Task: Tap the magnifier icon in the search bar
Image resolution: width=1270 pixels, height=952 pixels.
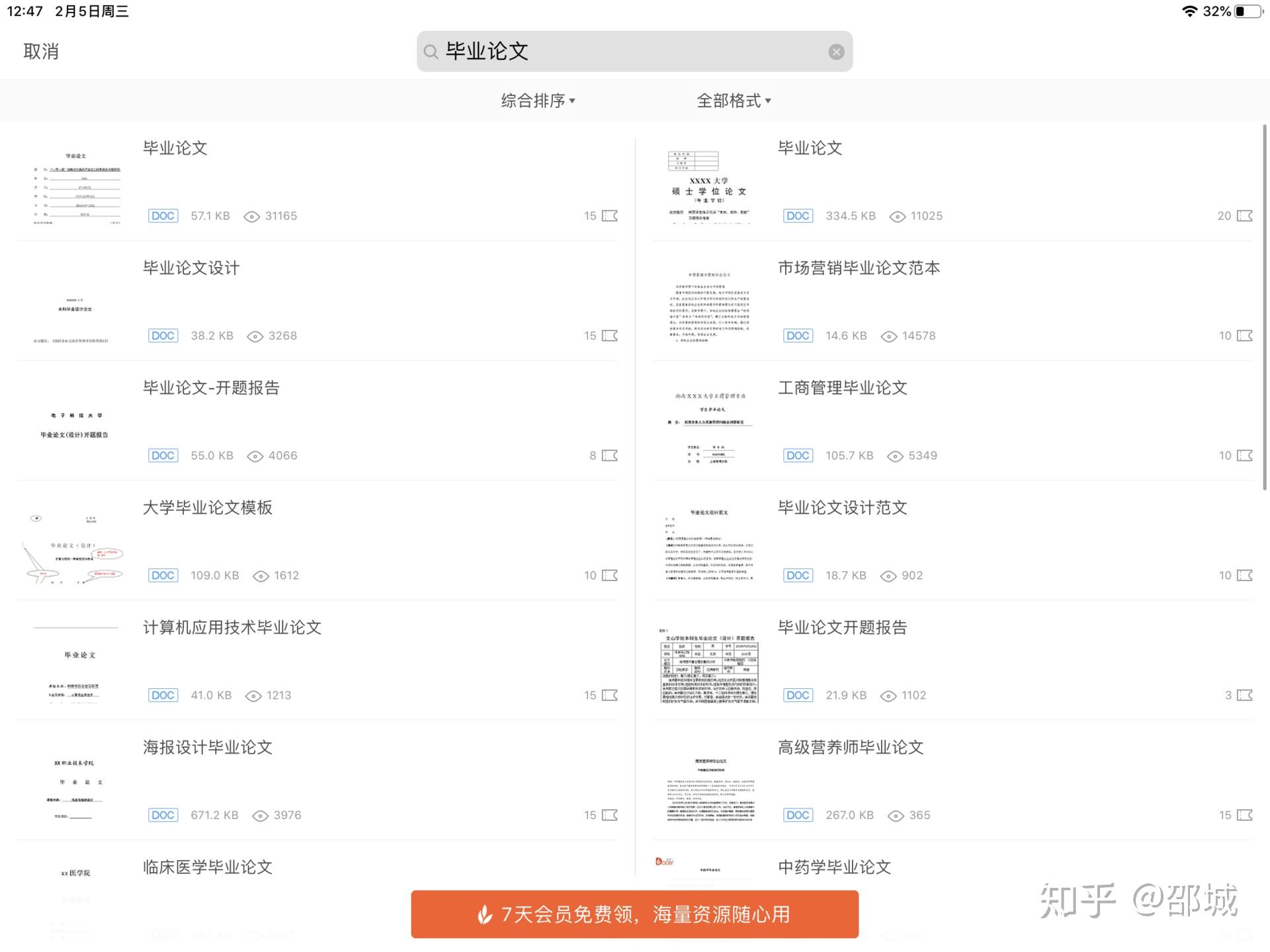Action: coord(431,52)
